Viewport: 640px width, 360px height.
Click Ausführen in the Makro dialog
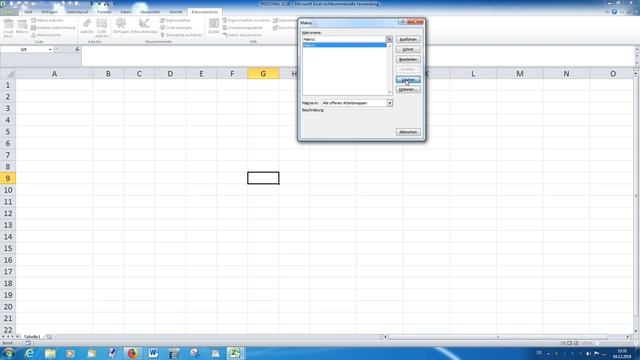[x=408, y=40]
